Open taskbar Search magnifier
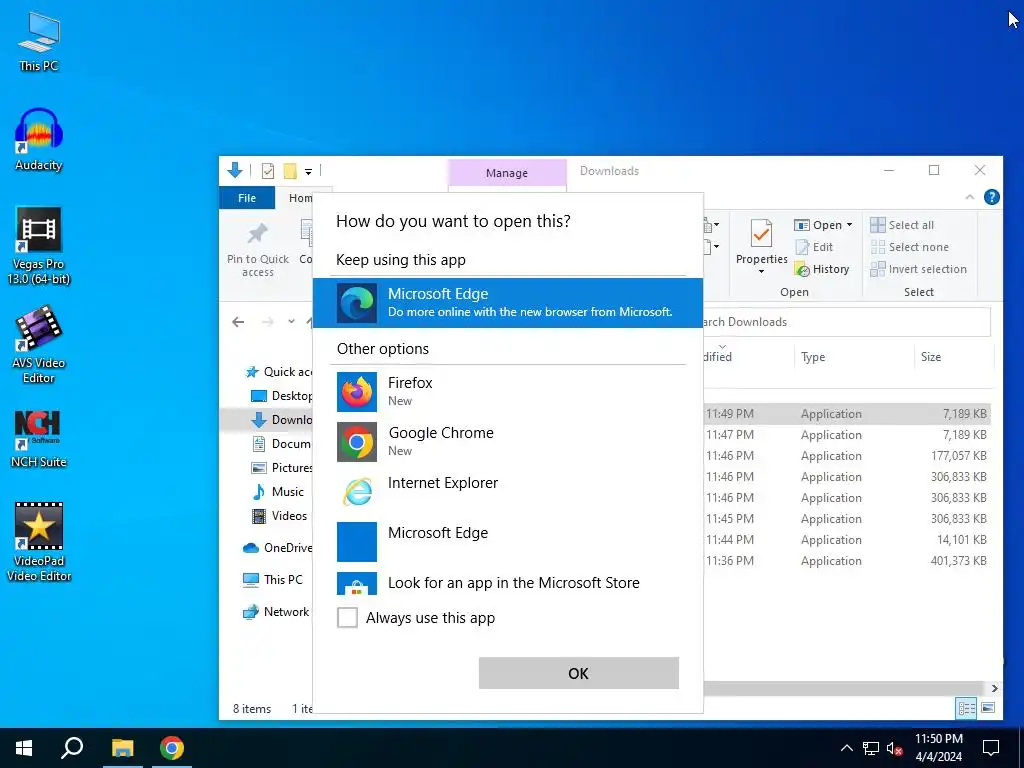This screenshot has height=768, width=1024. pyautogui.click(x=72, y=748)
